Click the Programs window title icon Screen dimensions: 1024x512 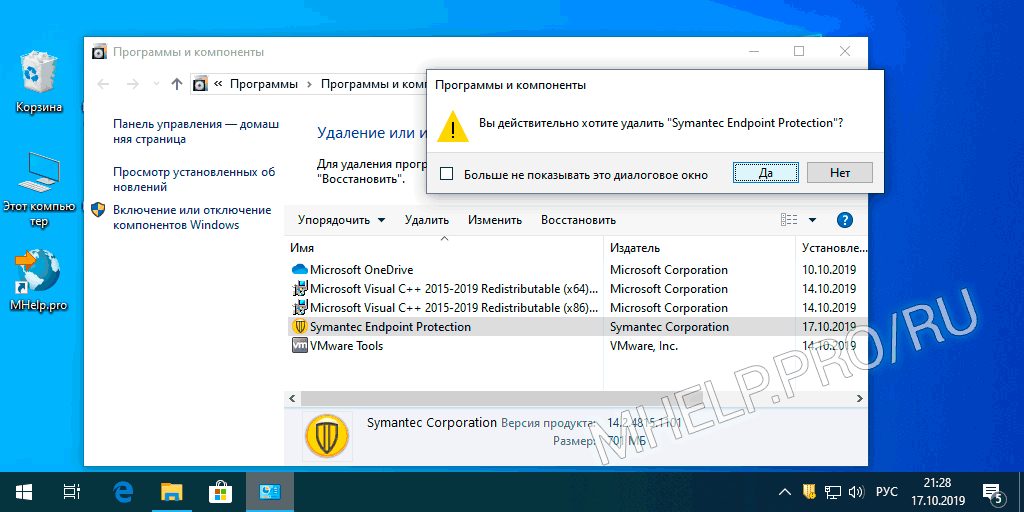[x=99, y=52]
